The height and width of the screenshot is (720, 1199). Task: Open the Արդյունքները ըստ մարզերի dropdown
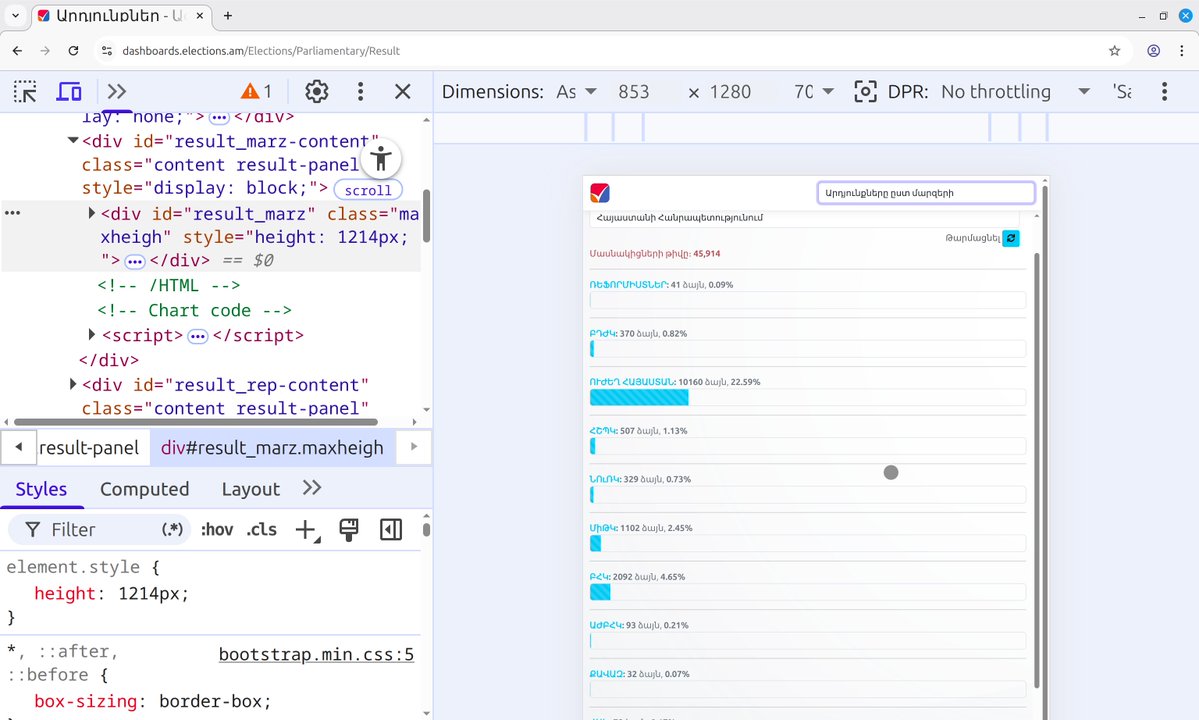(x=926, y=193)
